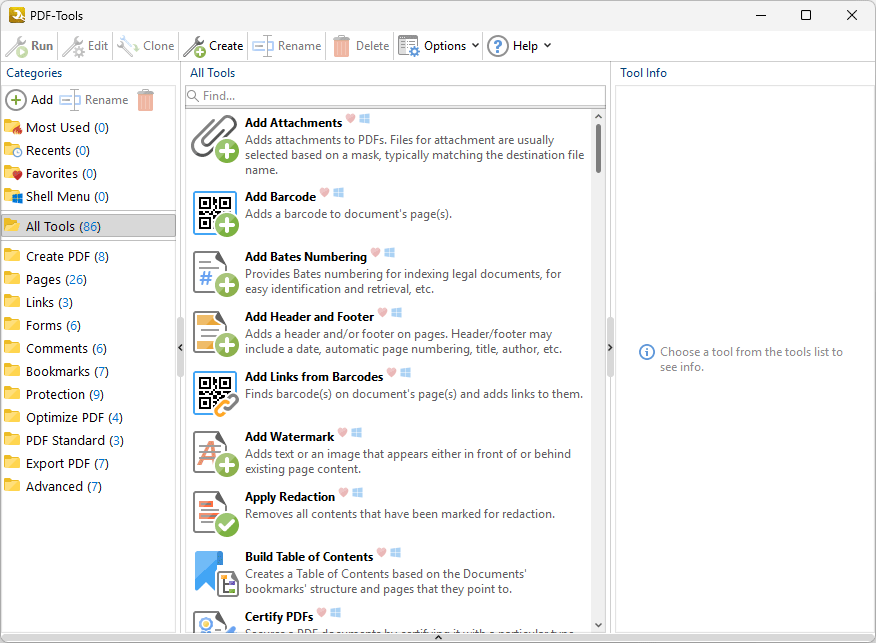Toggle shell menu flag for Add Barcode

pos(339,193)
